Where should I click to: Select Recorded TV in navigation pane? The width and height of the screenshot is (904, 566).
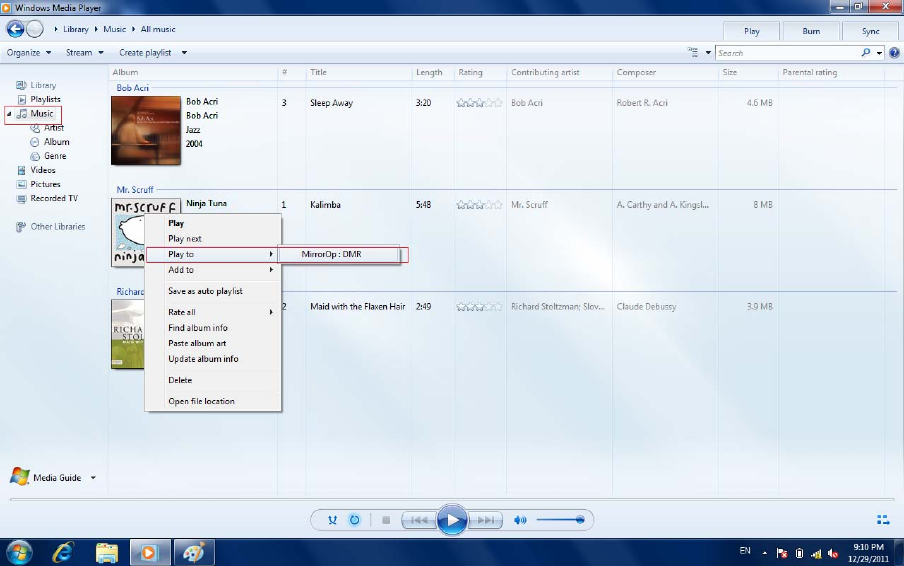tap(47, 198)
